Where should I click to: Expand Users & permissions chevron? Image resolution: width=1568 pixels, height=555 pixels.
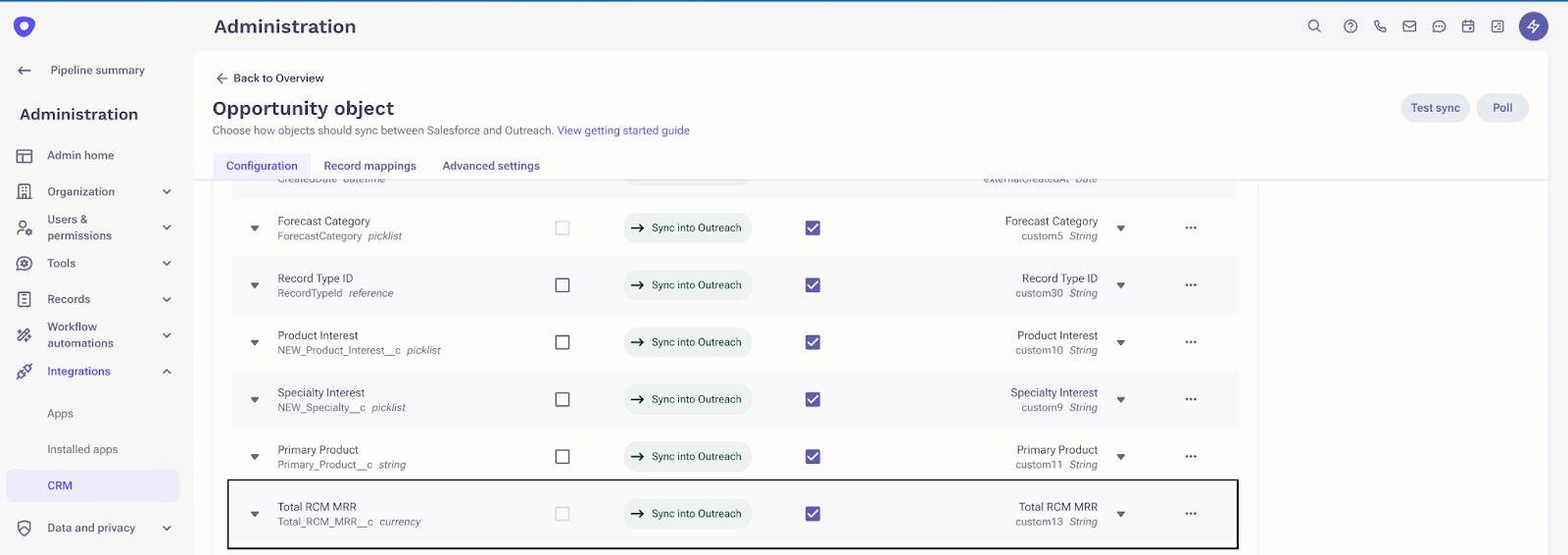[x=167, y=227]
